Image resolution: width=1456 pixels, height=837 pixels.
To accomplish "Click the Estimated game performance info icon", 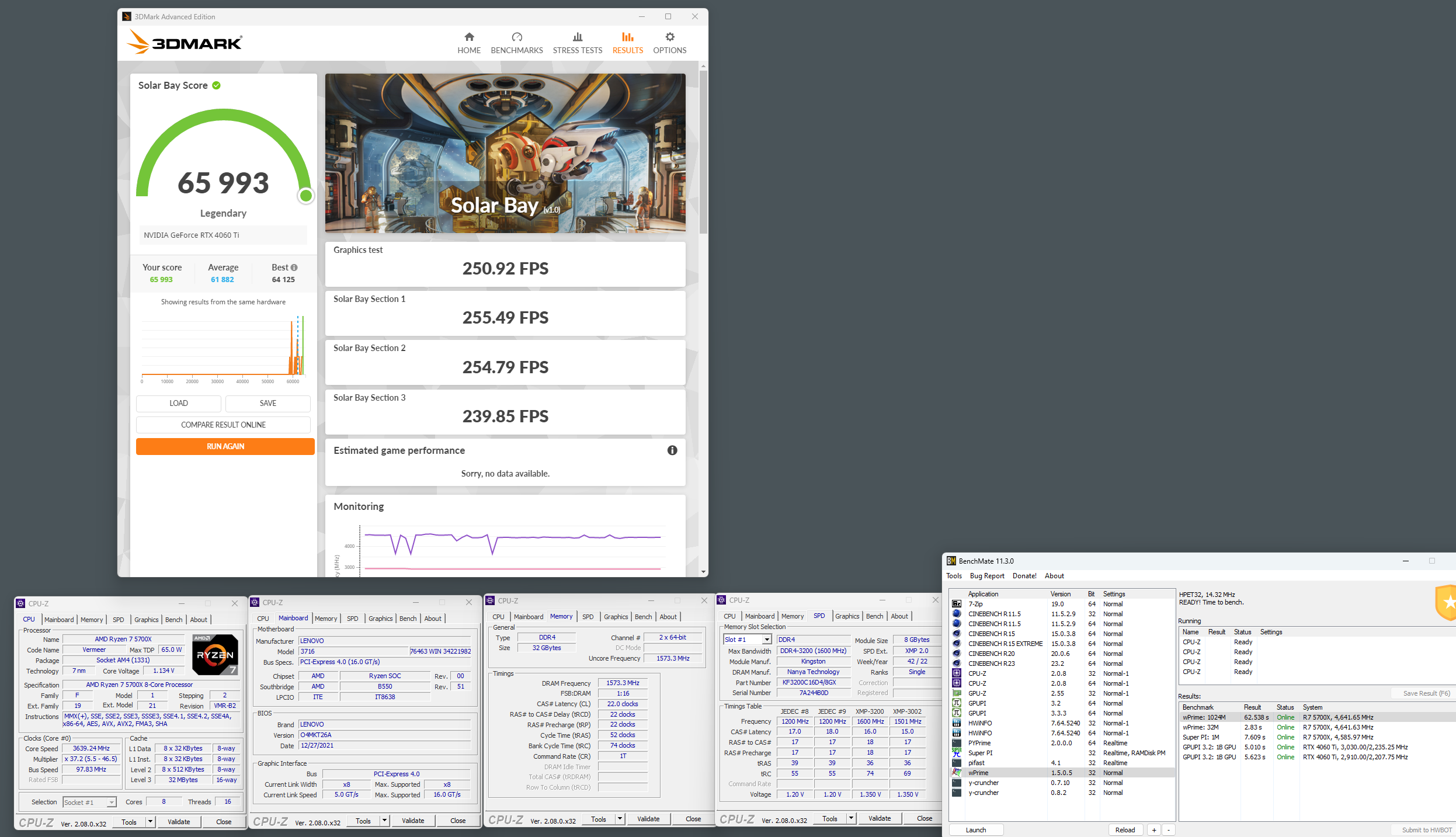I will click(x=672, y=450).
